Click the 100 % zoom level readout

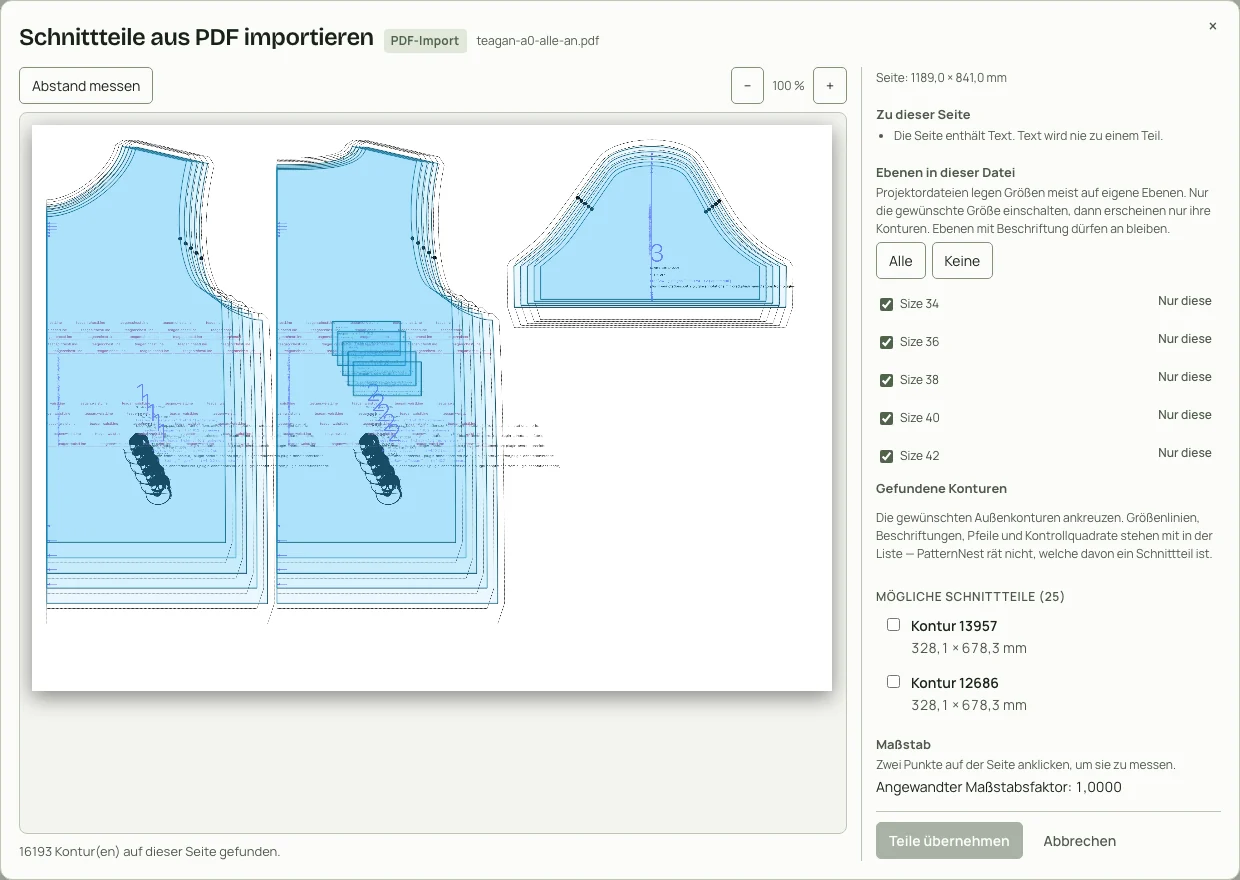pyautogui.click(x=788, y=86)
